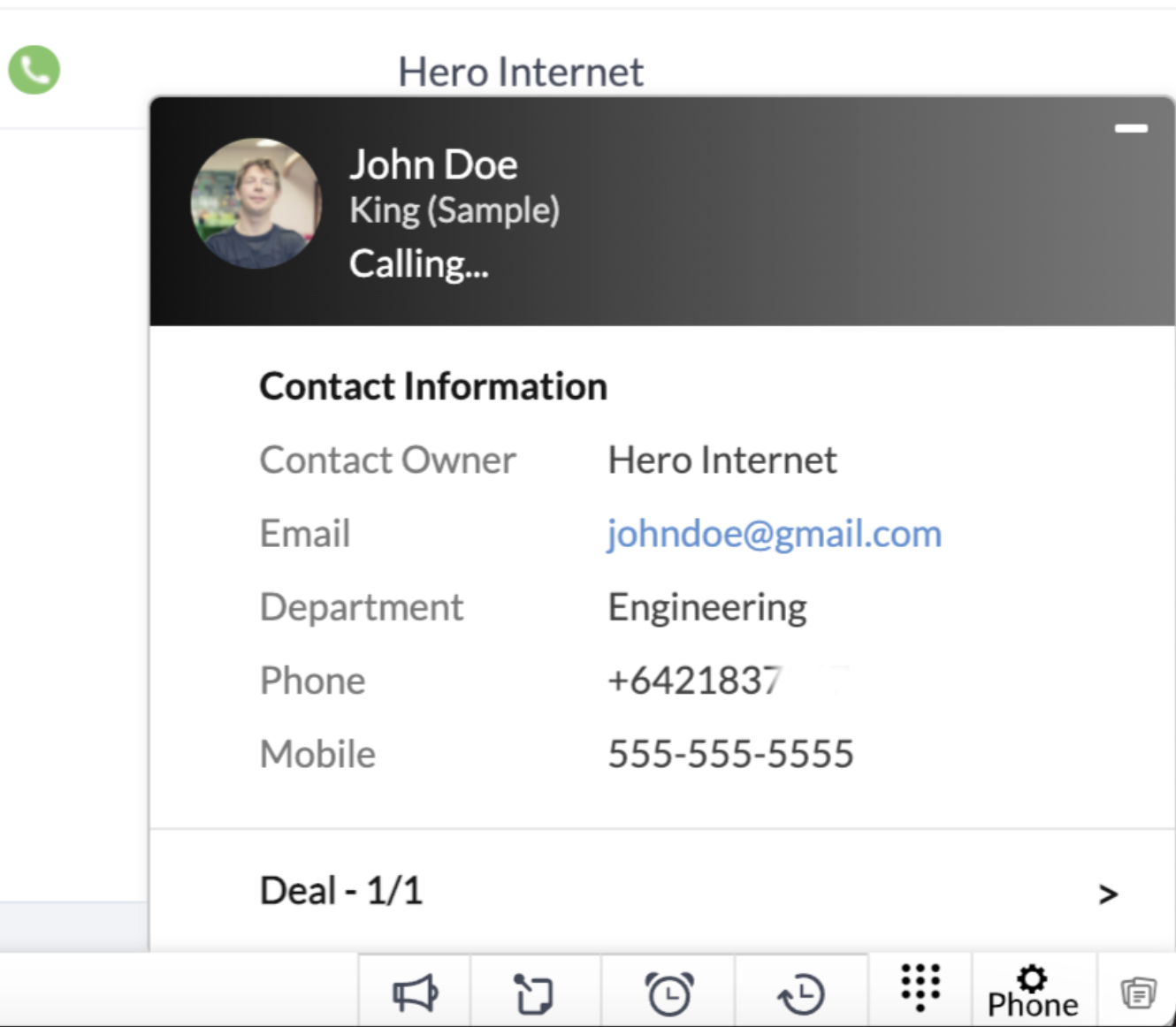Open the dial pad icon
1176x1027 pixels.
920,987
